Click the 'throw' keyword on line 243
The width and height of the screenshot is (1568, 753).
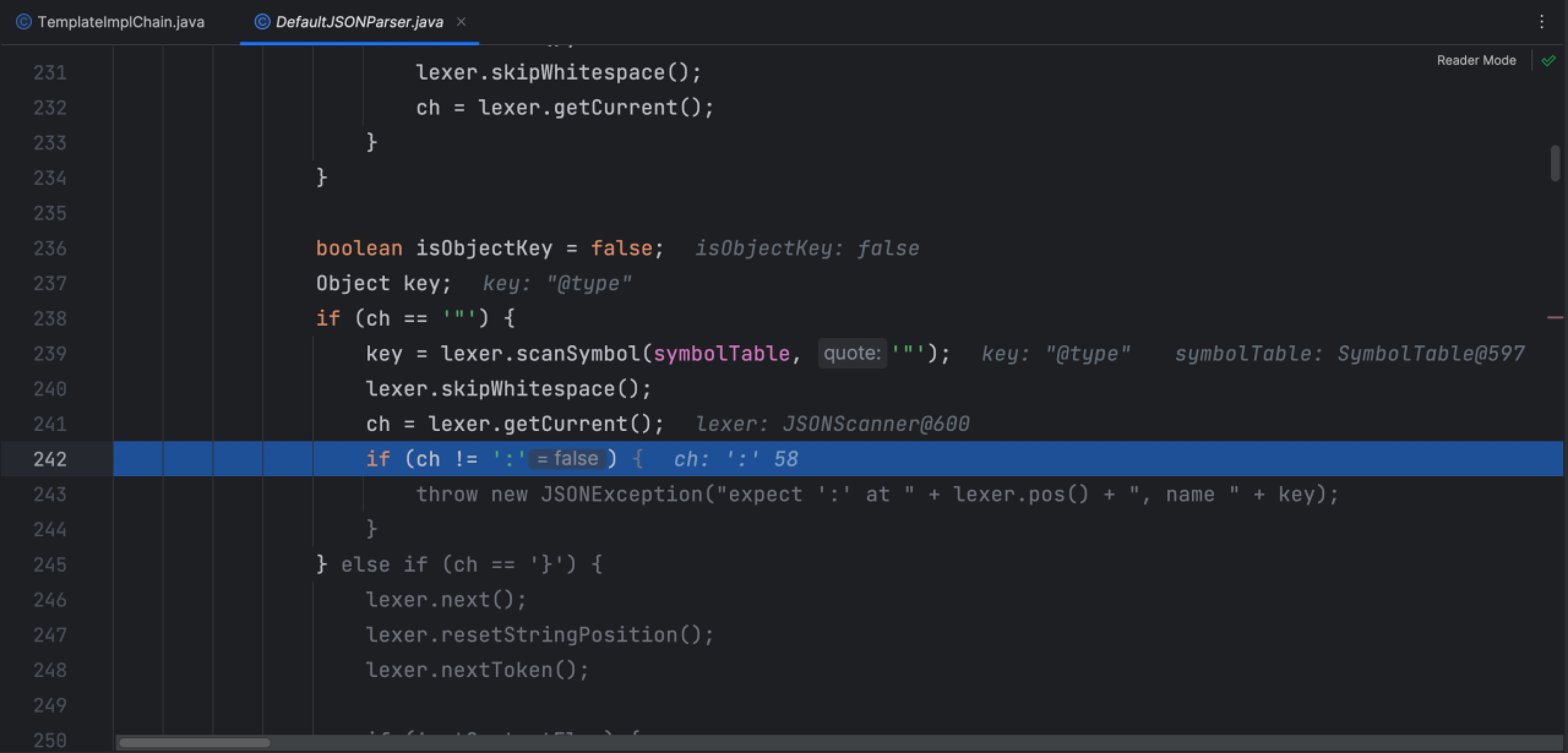(447, 494)
